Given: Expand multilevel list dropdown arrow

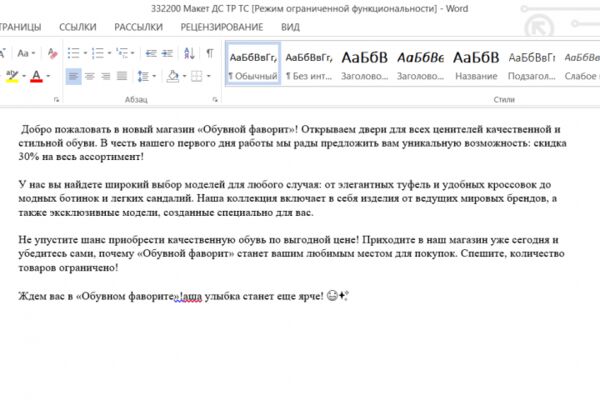Looking at the screenshot, I should click(132, 53).
